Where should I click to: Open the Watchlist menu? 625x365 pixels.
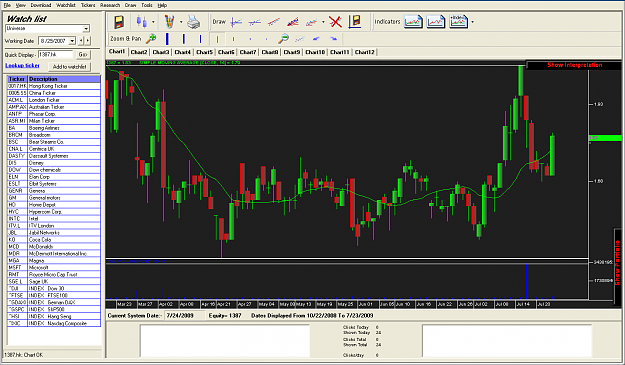click(x=66, y=5)
